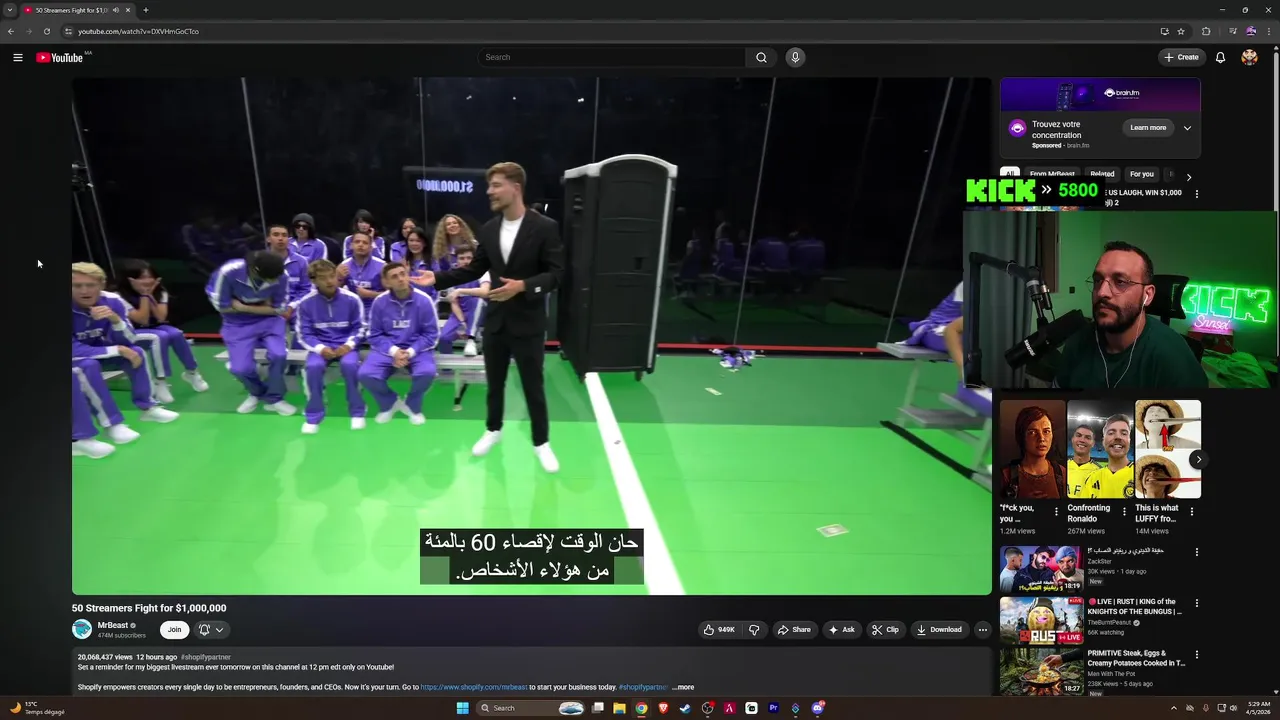Select the All filter chip
This screenshot has width=1280, height=720.
click(1010, 174)
